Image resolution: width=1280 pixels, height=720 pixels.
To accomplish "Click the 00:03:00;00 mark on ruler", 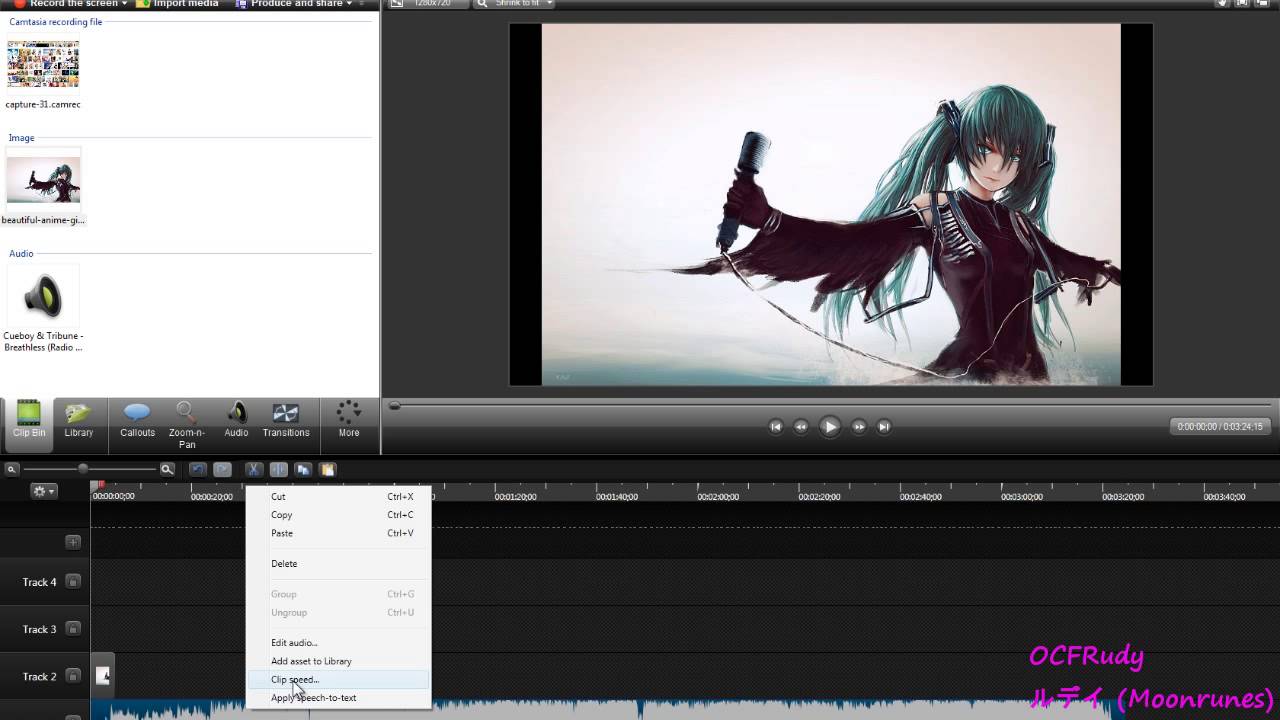I will (x=1022, y=496).
